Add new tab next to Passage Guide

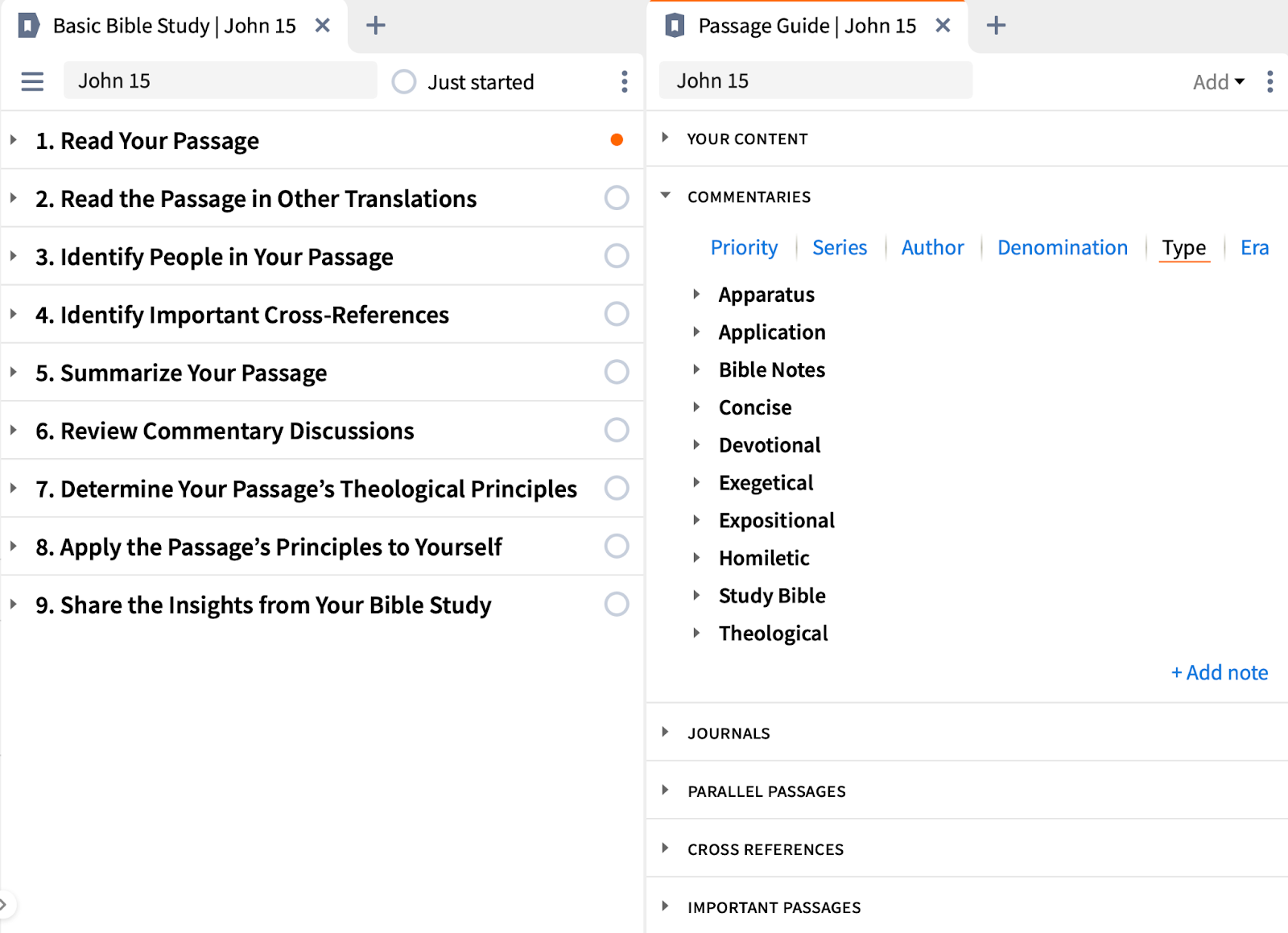pyautogui.click(x=996, y=26)
